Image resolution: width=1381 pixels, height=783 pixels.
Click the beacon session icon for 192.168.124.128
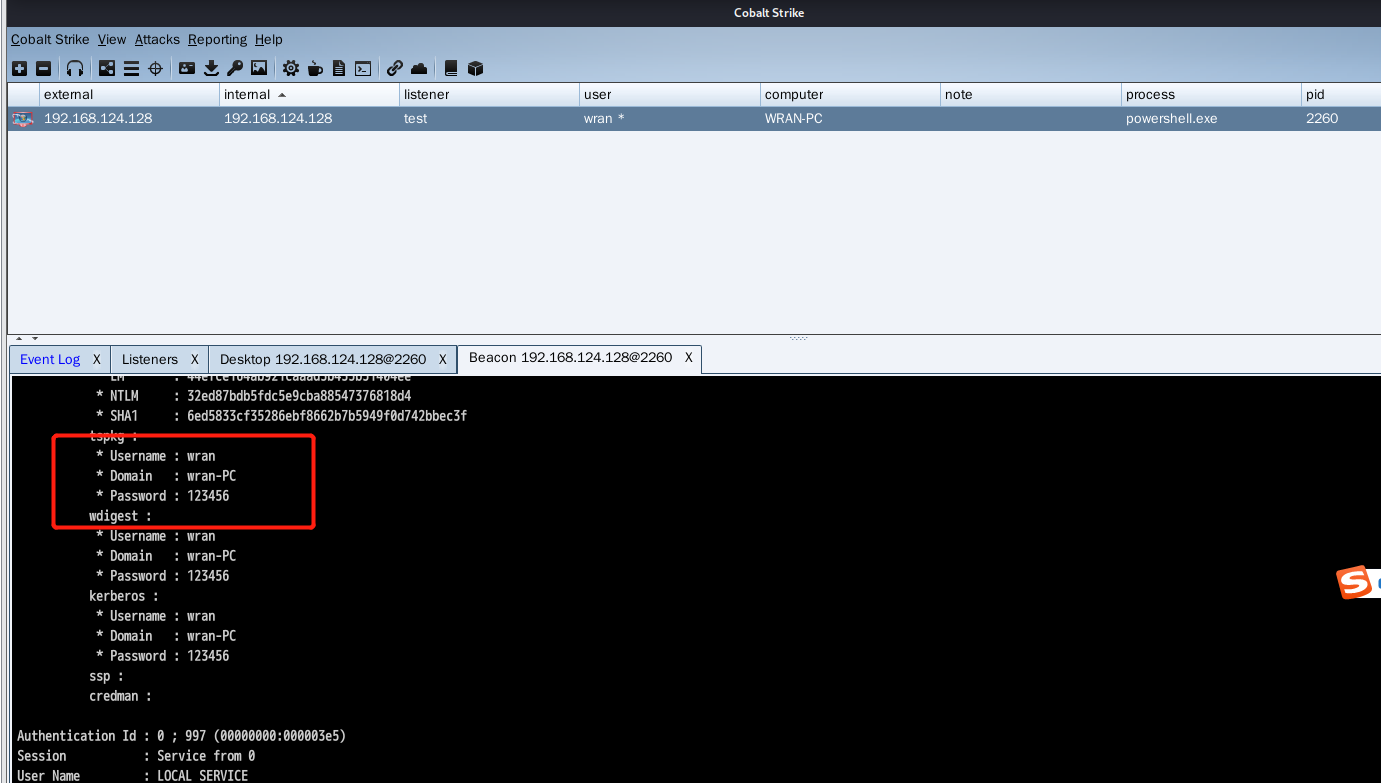[22, 119]
